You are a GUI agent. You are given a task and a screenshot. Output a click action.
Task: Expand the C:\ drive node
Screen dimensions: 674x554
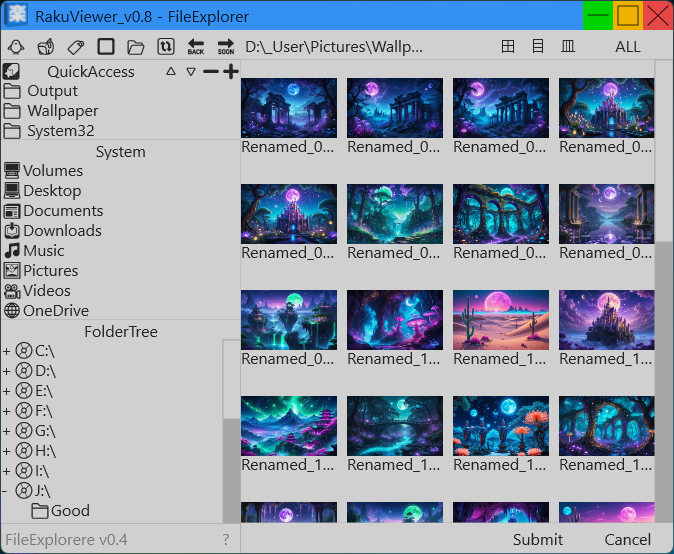point(6,351)
